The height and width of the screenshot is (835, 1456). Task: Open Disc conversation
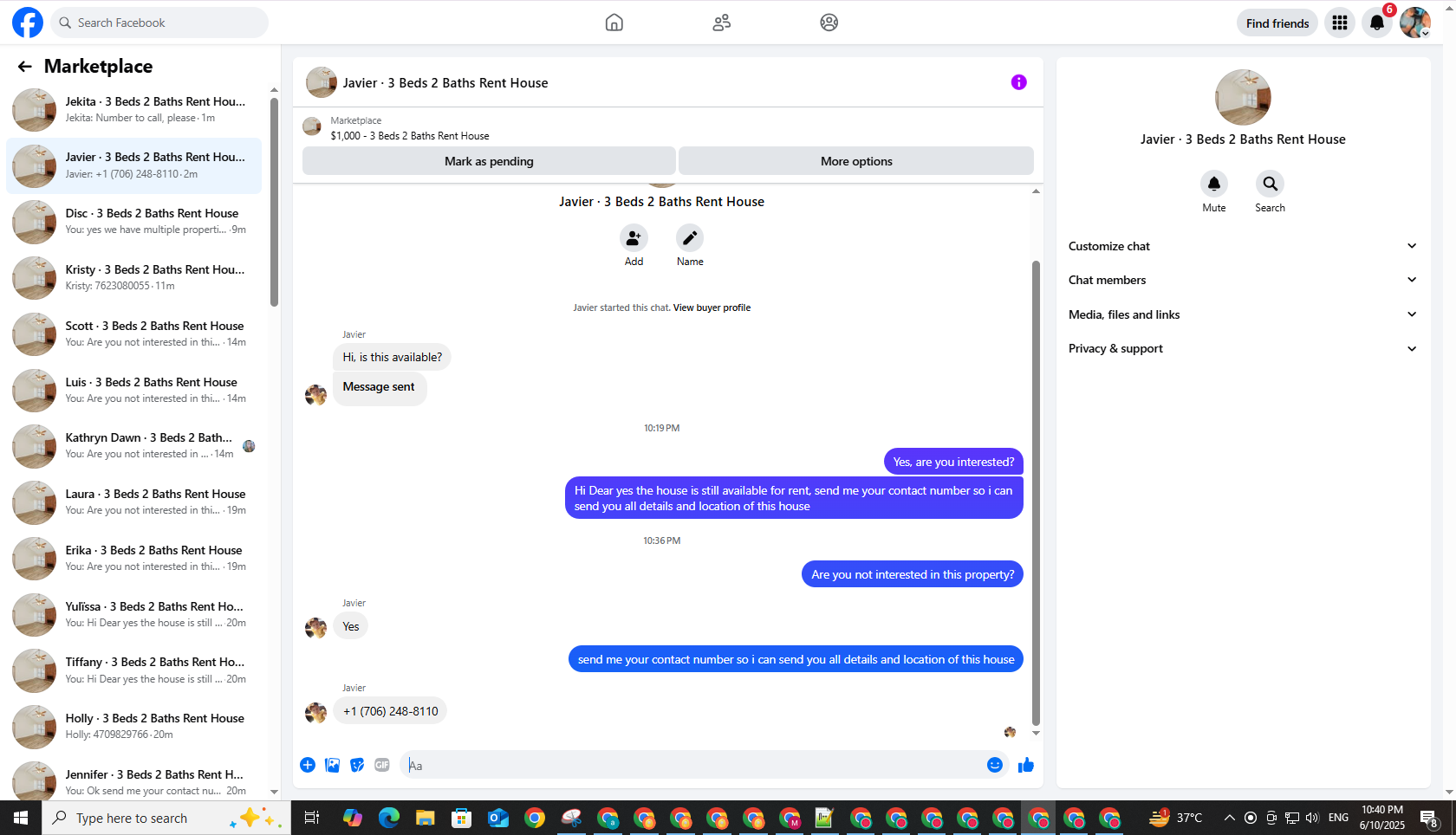tap(133, 221)
